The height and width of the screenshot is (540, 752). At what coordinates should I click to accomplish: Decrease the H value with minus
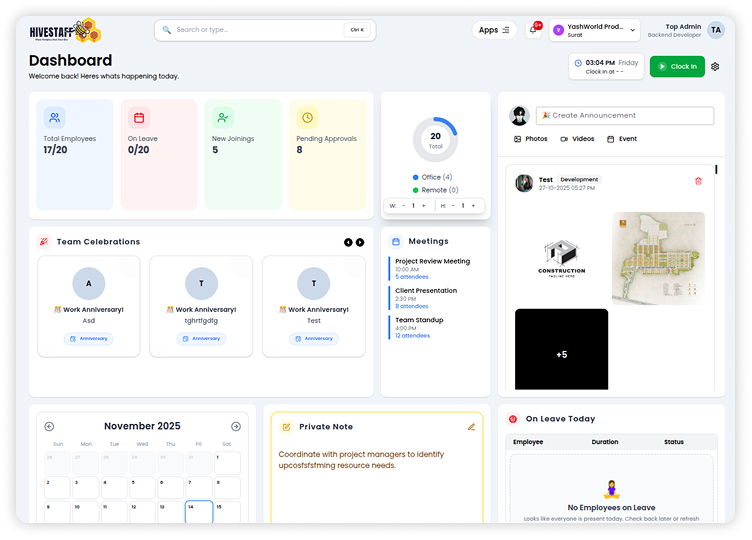pyautogui.click(x=452, y=206)
